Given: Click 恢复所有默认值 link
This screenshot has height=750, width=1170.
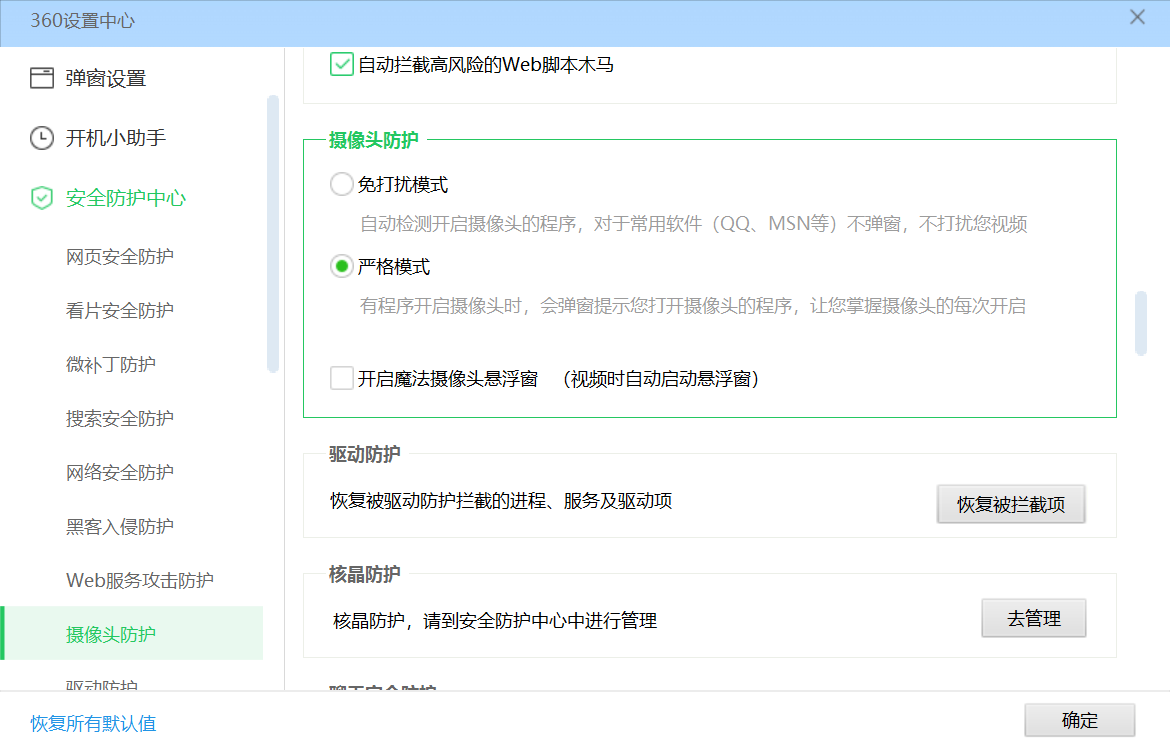Looking at the screenshot, I should click(x=93, y=723).
